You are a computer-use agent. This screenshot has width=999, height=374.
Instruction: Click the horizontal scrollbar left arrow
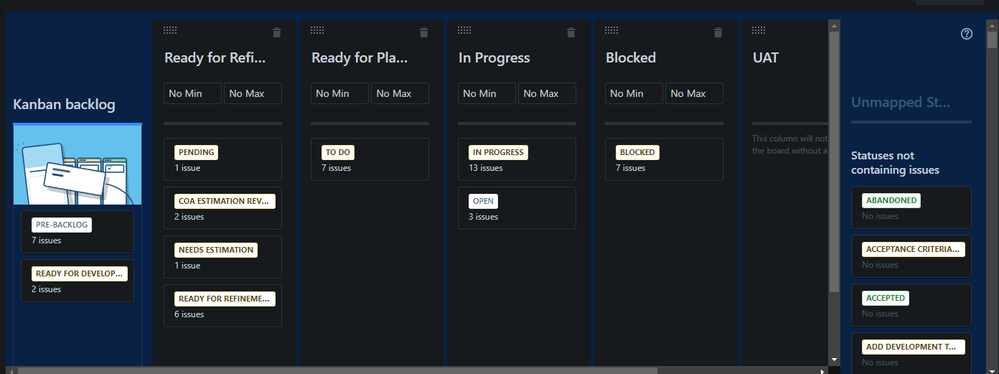11,370
